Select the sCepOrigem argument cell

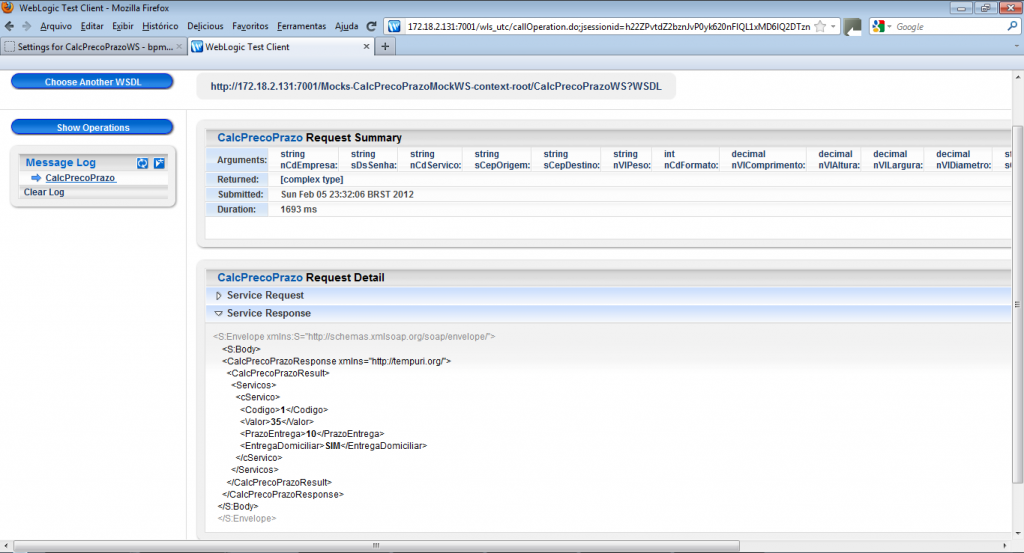pyautogui.click(x=502, y=159)
